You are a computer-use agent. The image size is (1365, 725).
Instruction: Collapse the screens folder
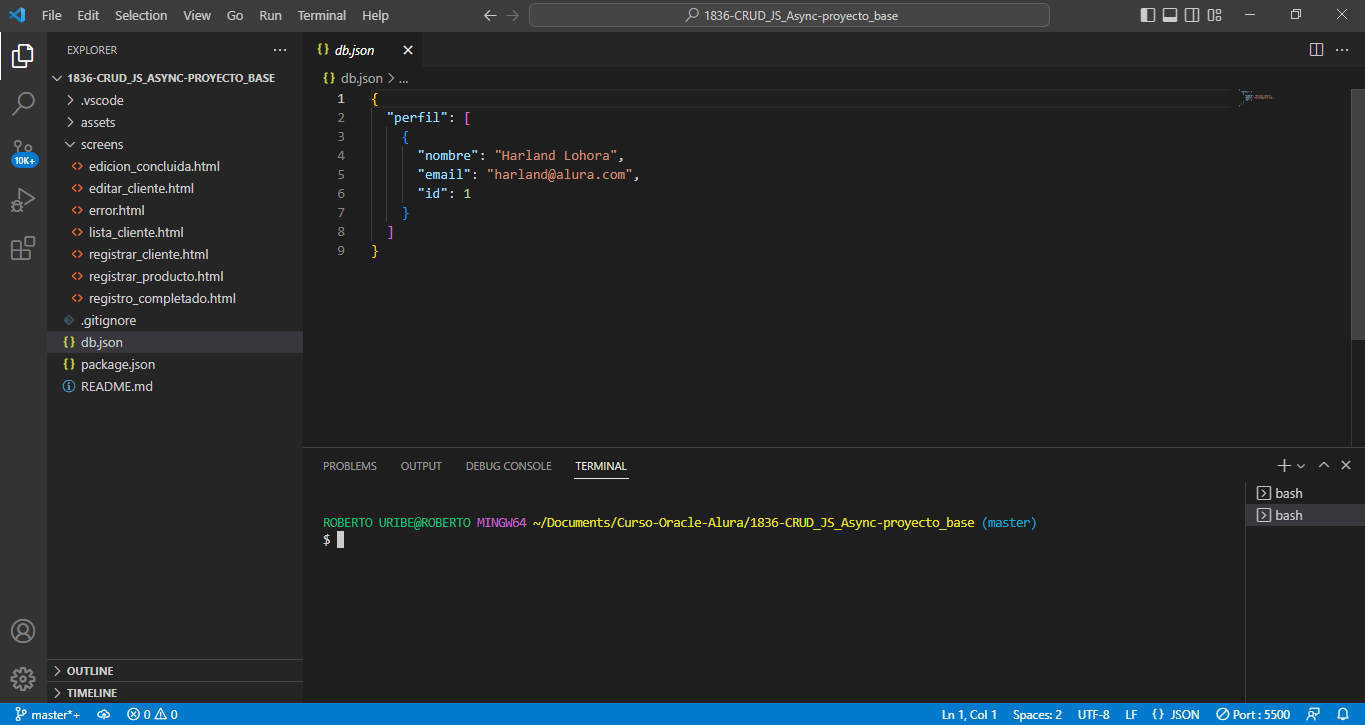point(175,144)
